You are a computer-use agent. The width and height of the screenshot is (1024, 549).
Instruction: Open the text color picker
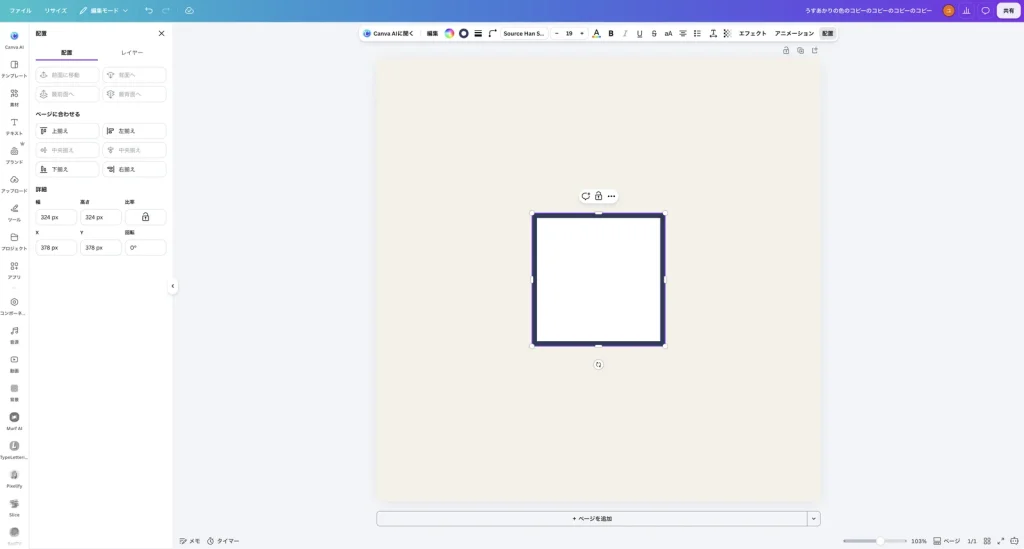click(x=596, y=33)
